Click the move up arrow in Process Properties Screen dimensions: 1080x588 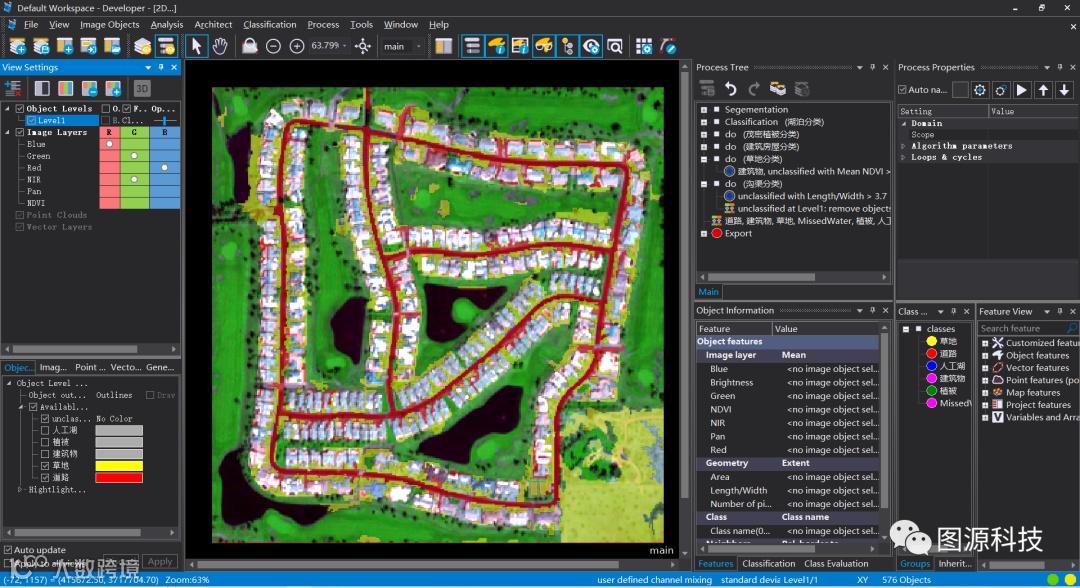pyautogui.click(x=1043, y=90)
